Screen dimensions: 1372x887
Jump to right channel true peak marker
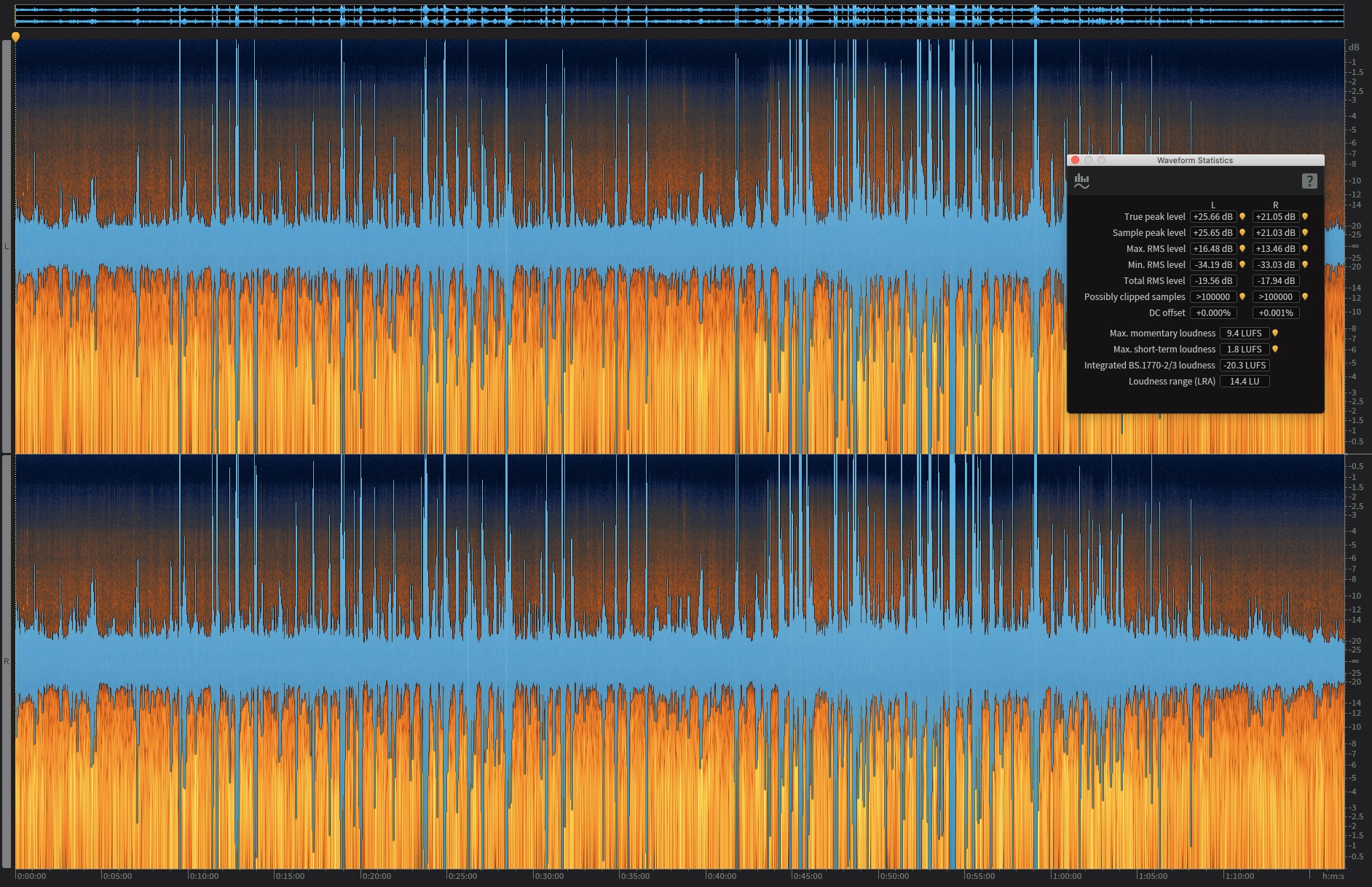(x=1305, y=216)
